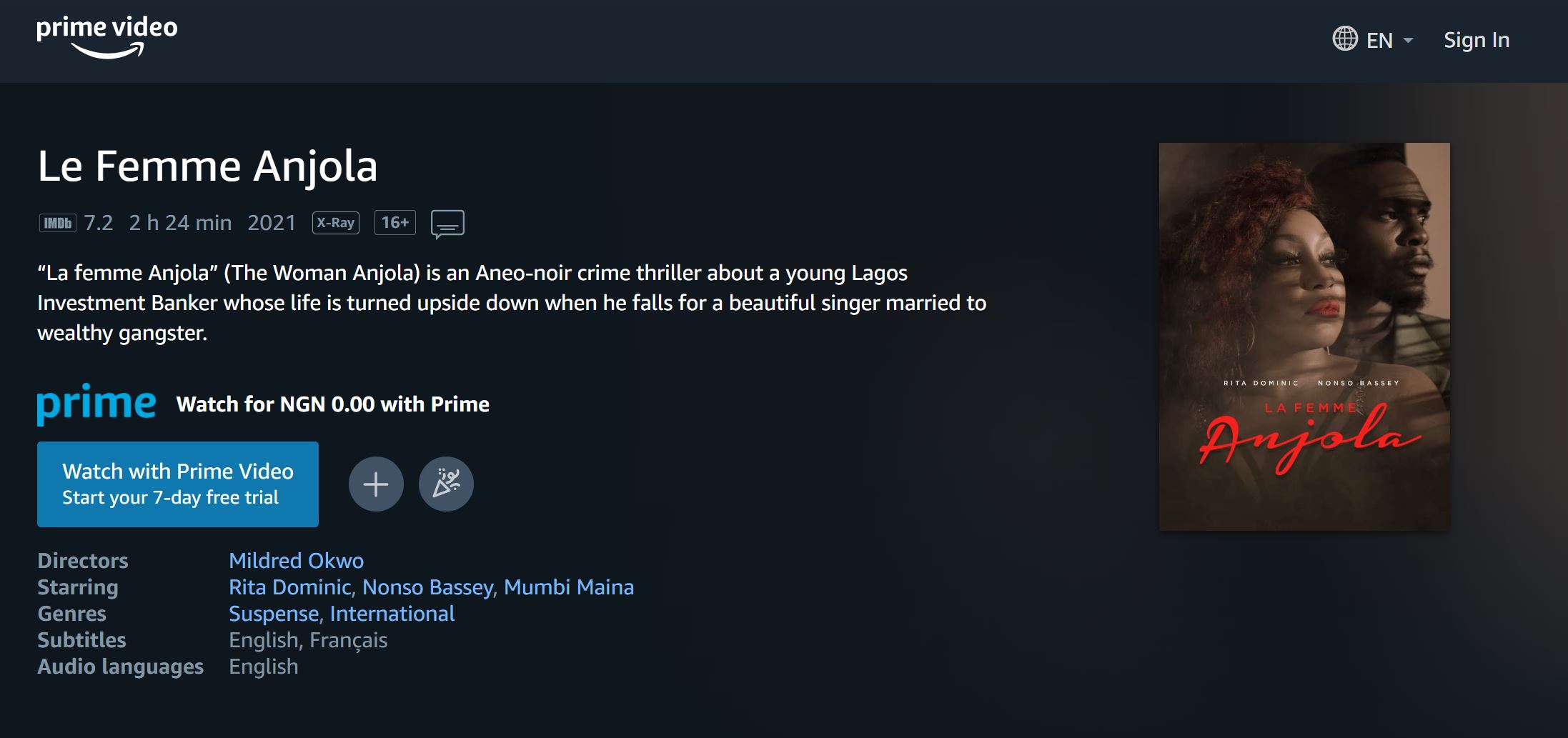Click the IMDb rating badge

[x=57, y=223]
